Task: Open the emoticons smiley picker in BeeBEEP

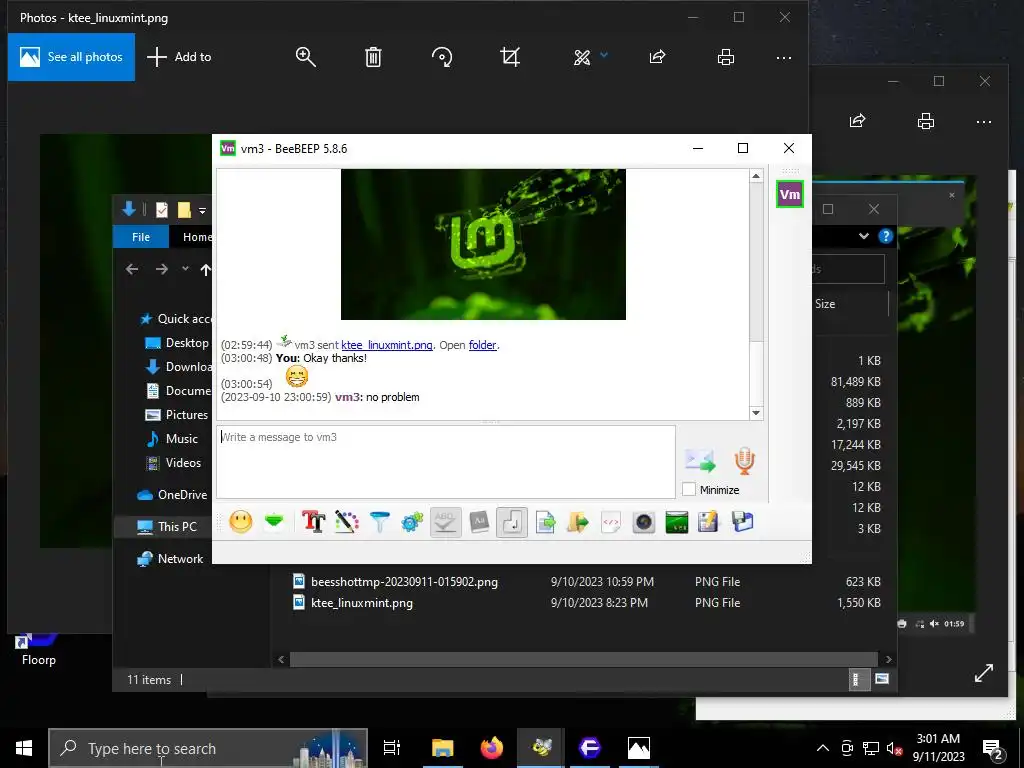Action: click(x=241, y=522)
